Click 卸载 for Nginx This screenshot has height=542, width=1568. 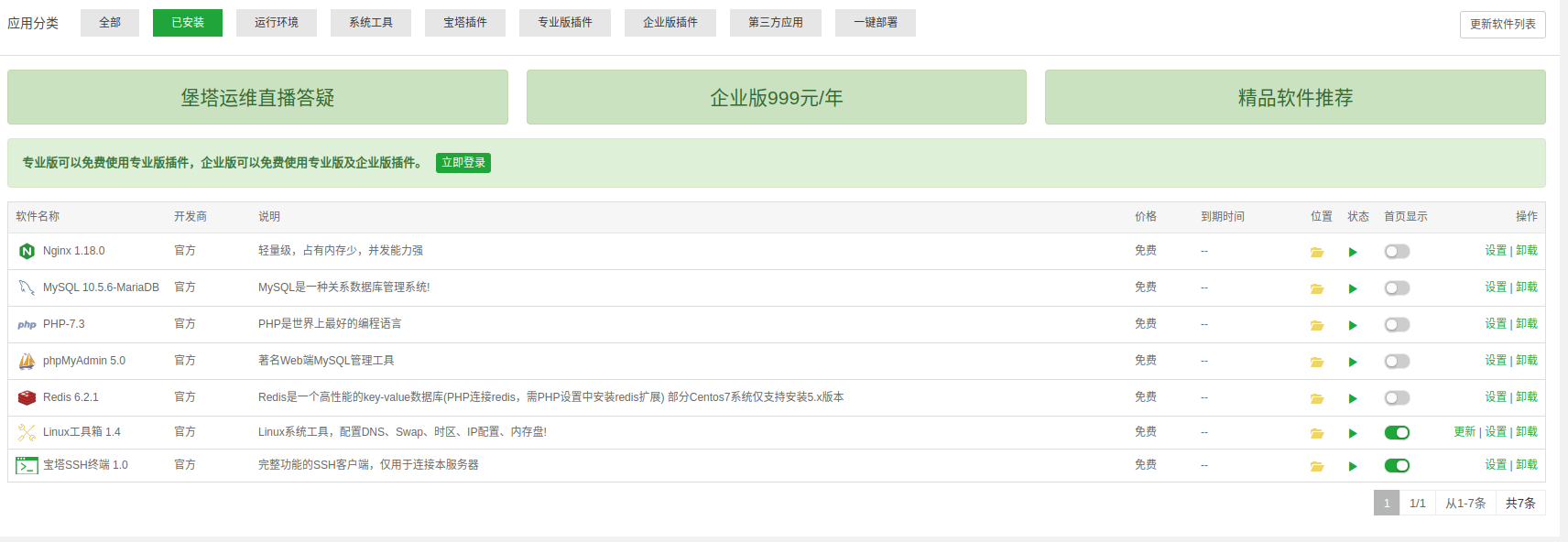(x=1527, y=250)
